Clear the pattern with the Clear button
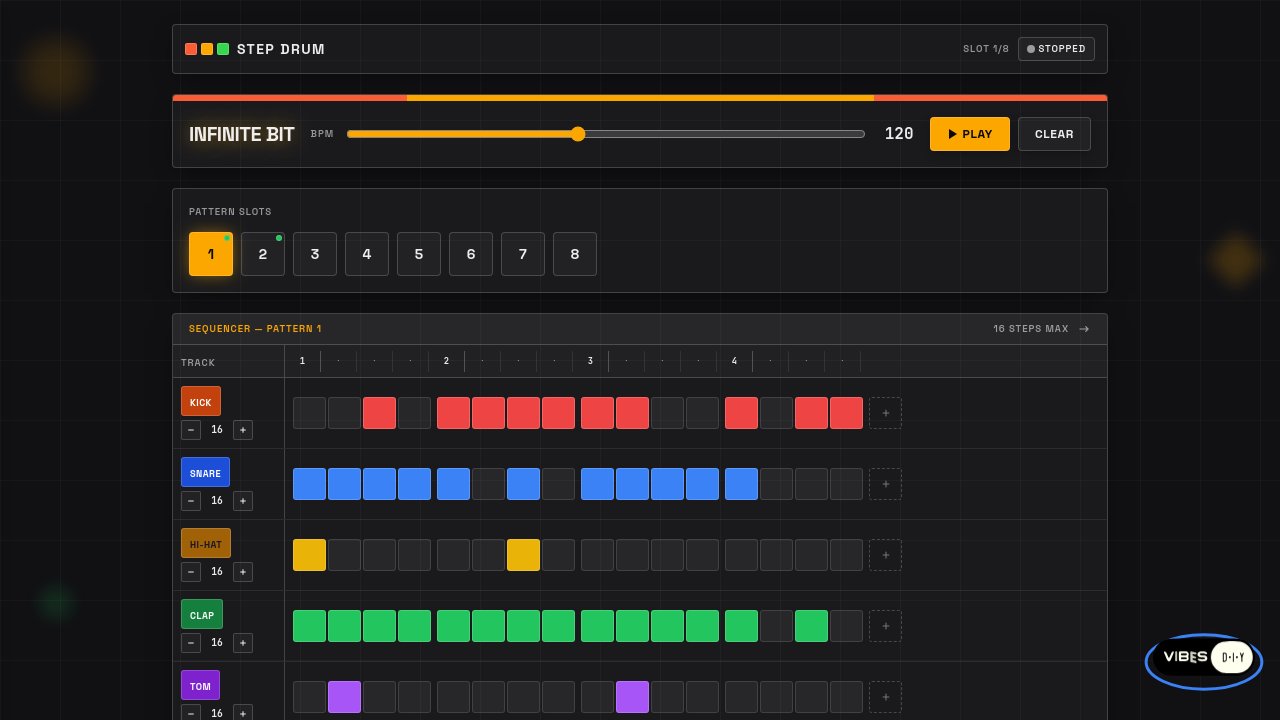 point(1054,134)
